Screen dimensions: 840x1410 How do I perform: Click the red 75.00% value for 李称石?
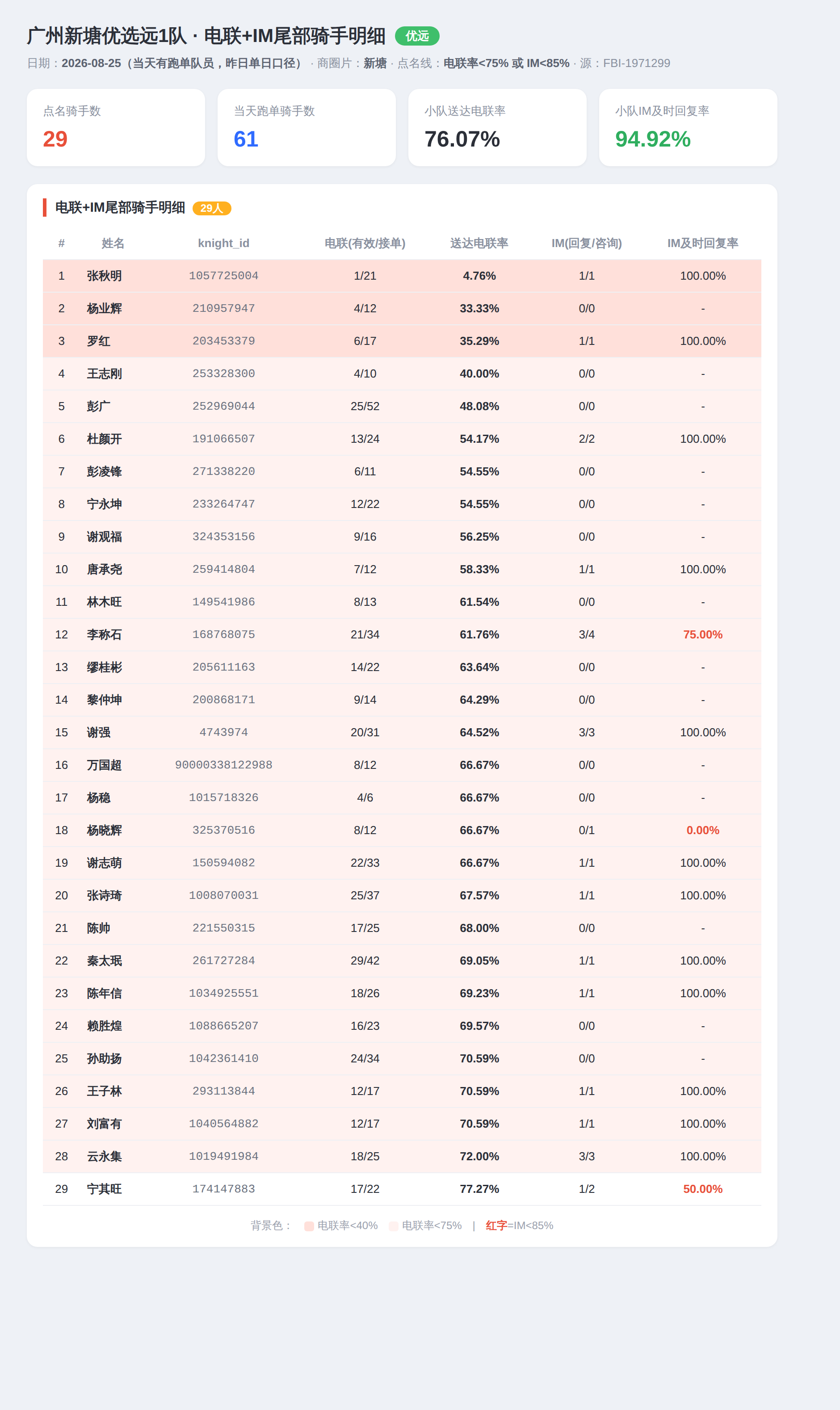[x=703, y=635]
